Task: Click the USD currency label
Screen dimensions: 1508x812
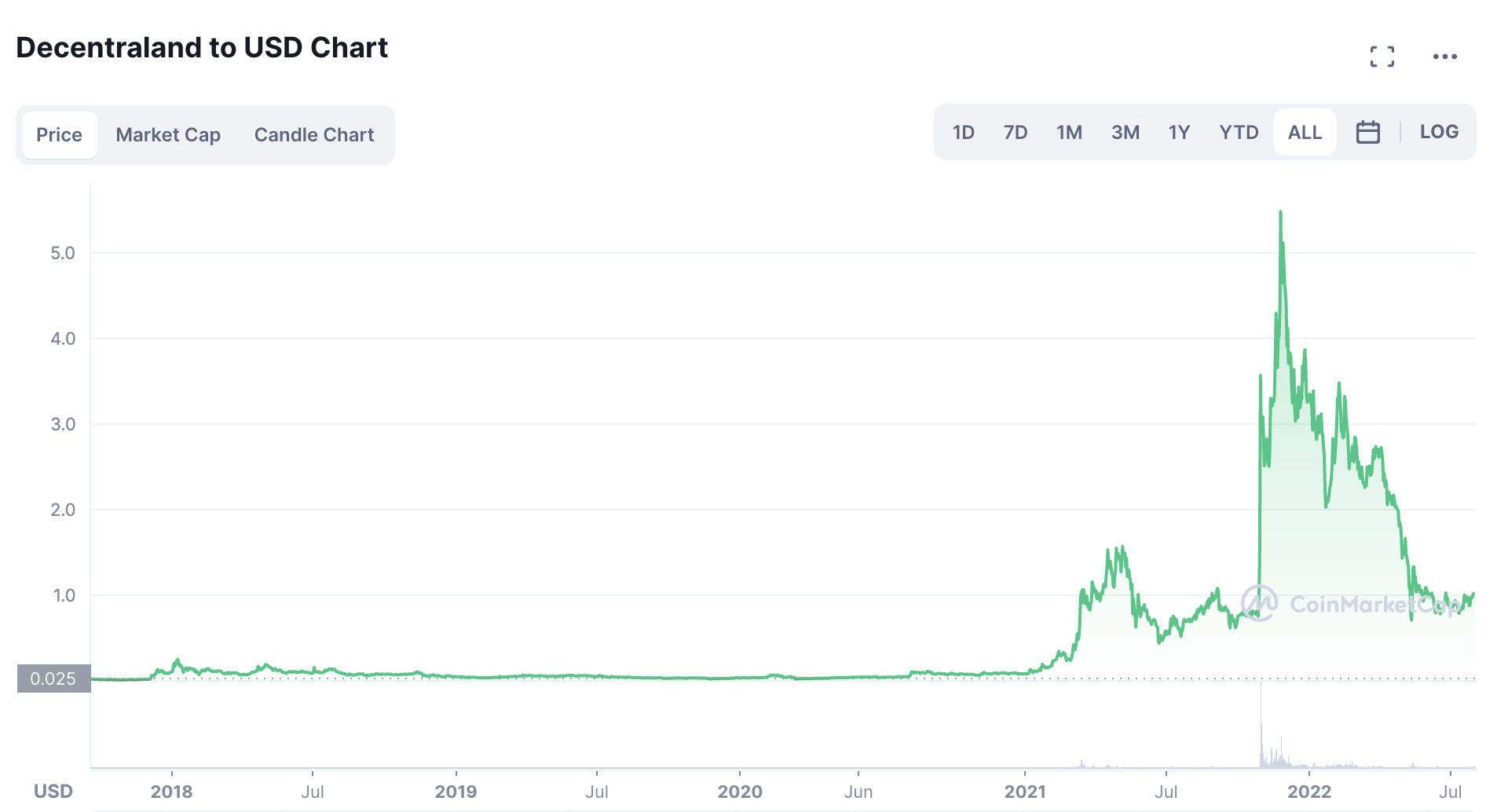Action: 53,792
